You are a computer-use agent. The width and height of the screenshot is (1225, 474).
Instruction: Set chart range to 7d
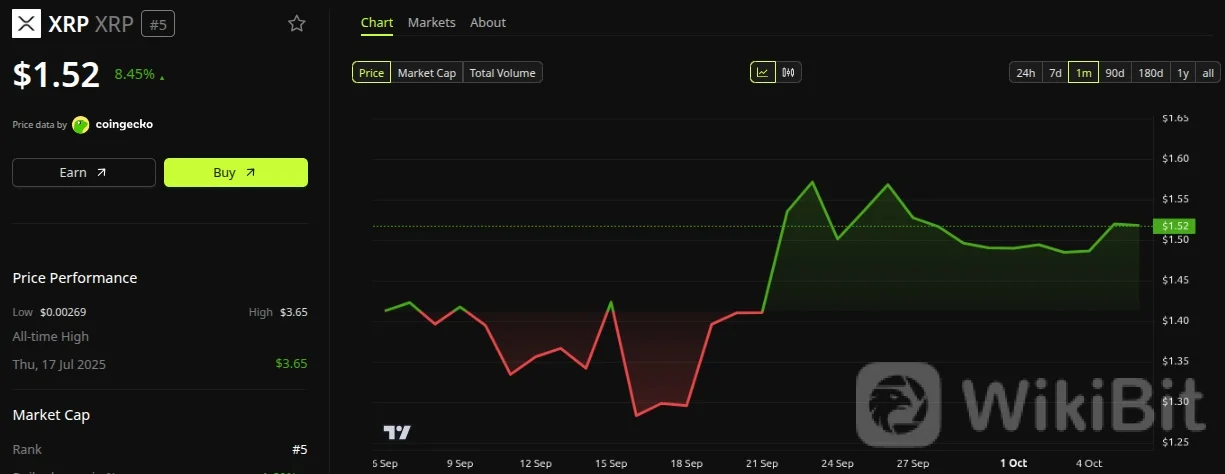[x=1055, y=73]
